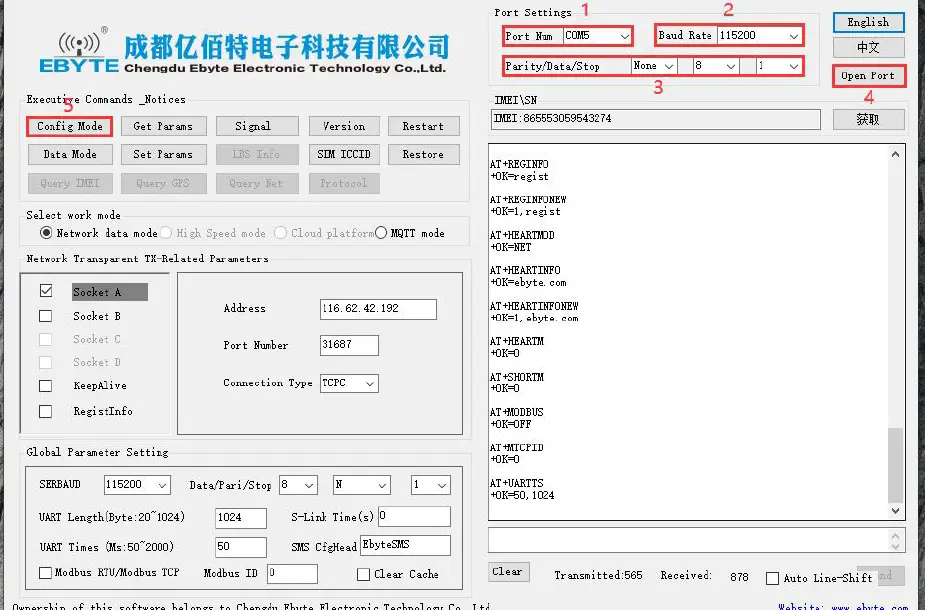Uncheck the Socket A checkbox

46,291
